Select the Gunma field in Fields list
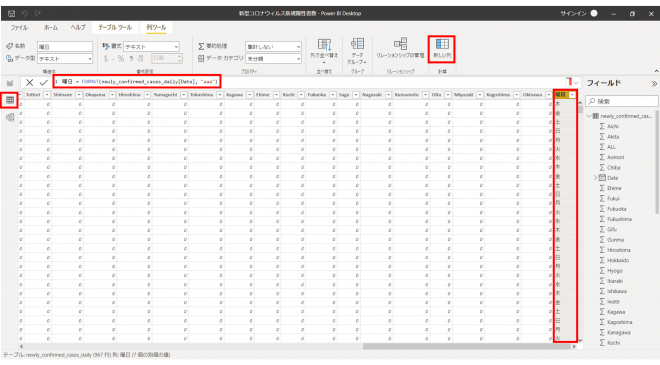 615,240
